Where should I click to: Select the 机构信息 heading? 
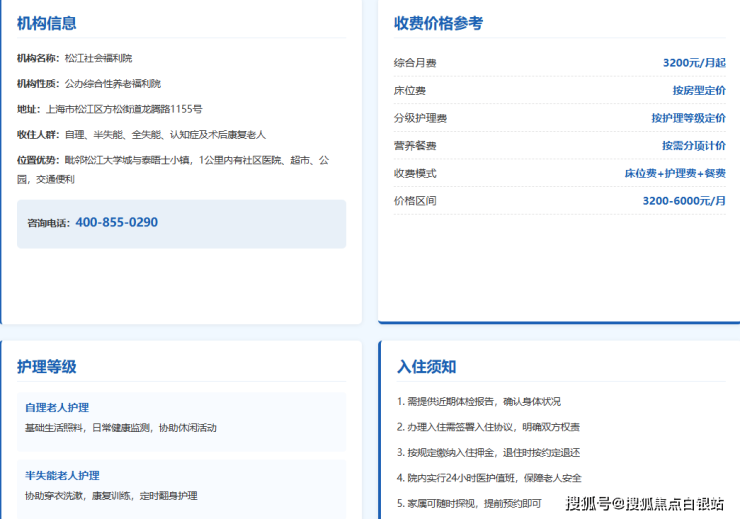point(47,23)
